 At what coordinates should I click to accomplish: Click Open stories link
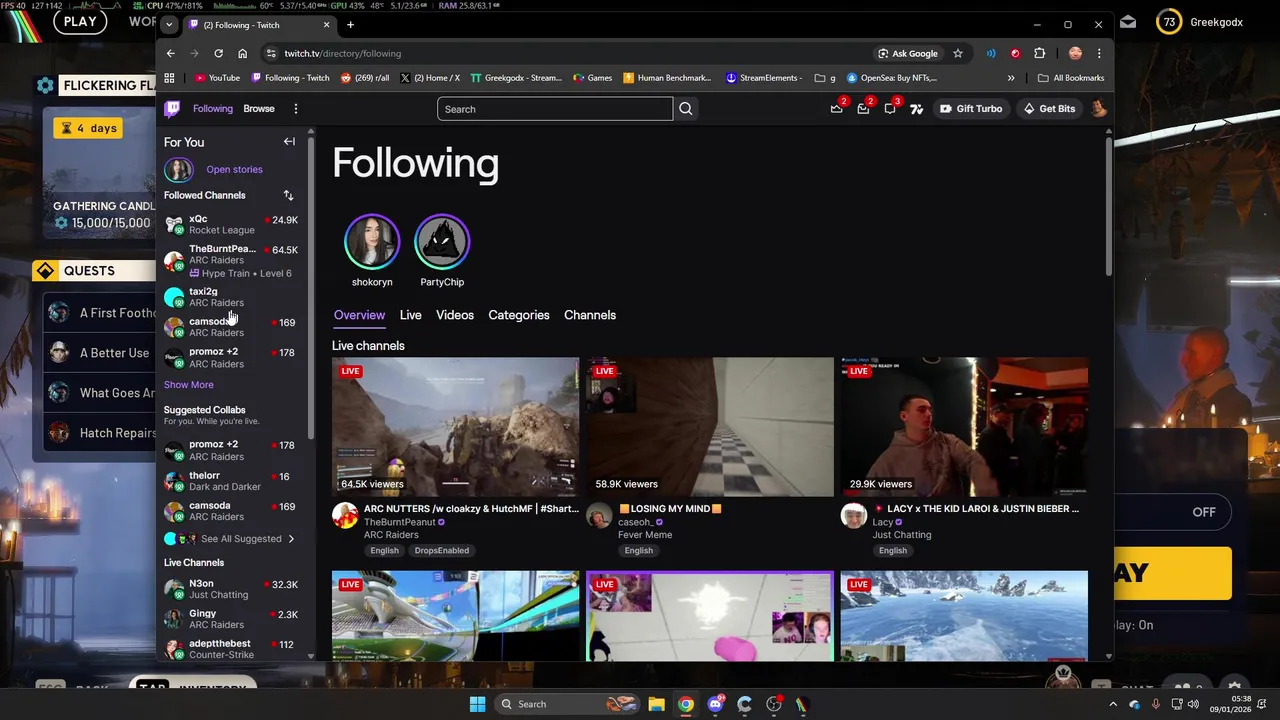coord(234,170)
